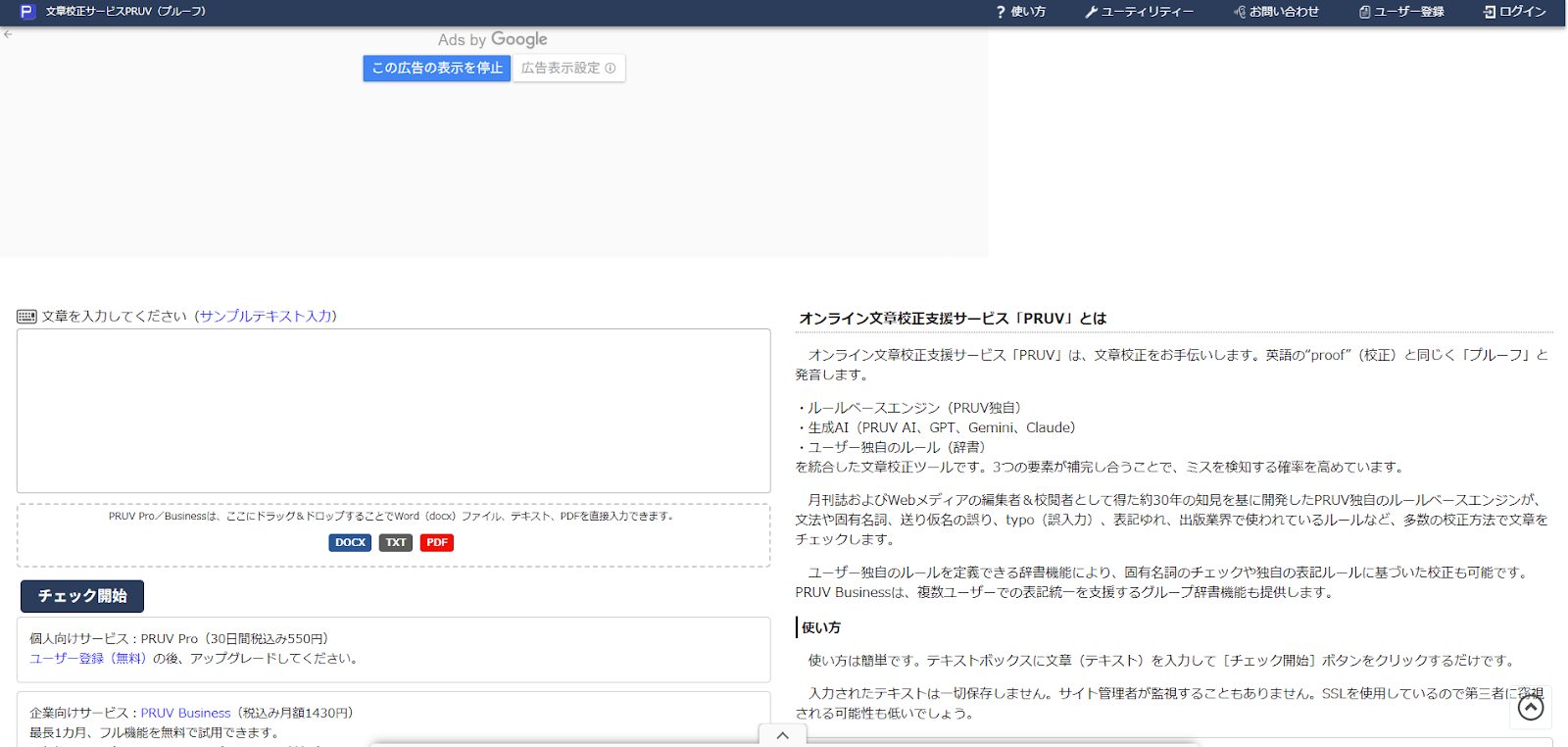Click the keyboard icon beside the input label

26,317
